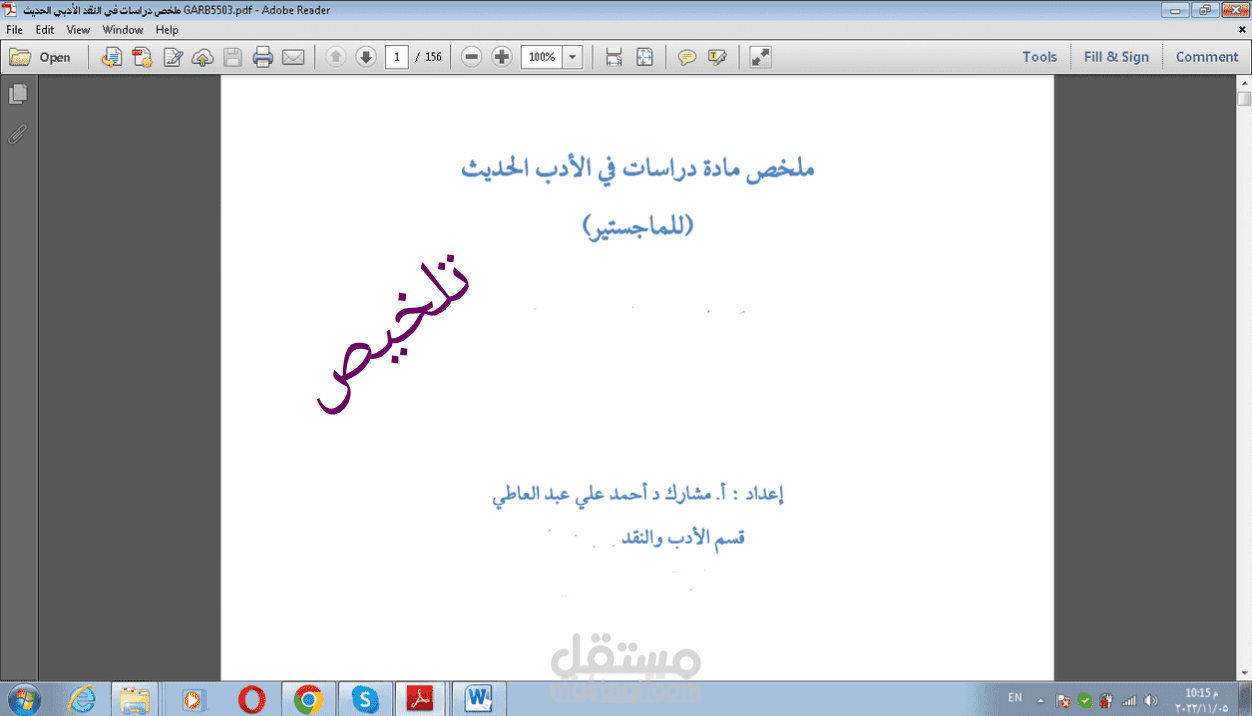Click the scrollbar down arrow
Screen dimensions: 1252x716
coord(1244,673)
